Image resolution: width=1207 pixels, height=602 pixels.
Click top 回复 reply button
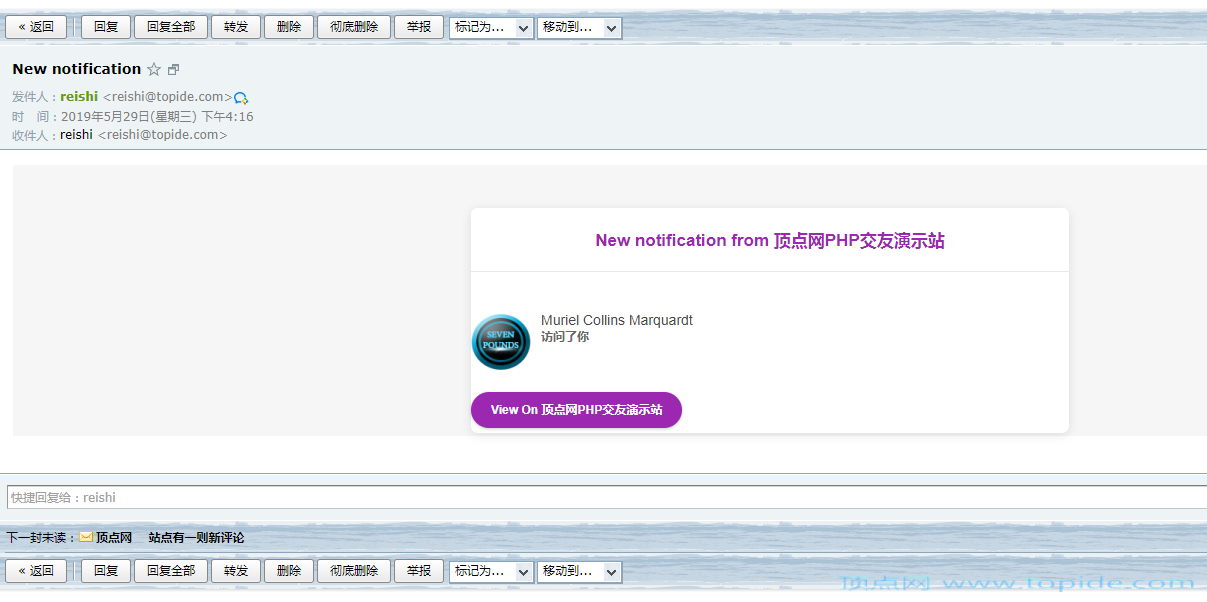(x=106, y=27)
